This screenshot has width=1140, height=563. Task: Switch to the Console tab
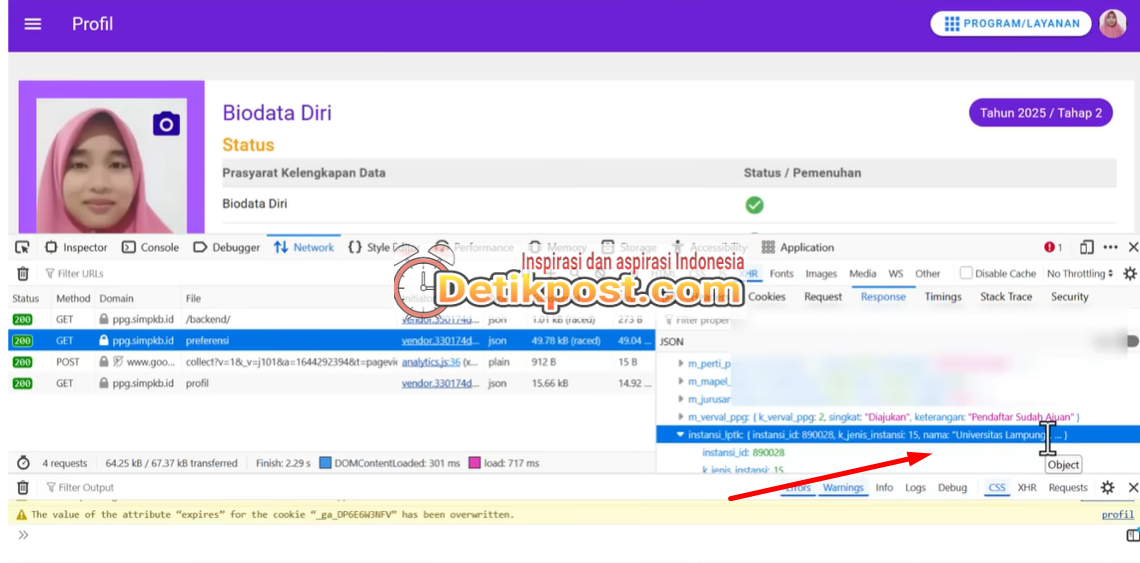[150, 247]
